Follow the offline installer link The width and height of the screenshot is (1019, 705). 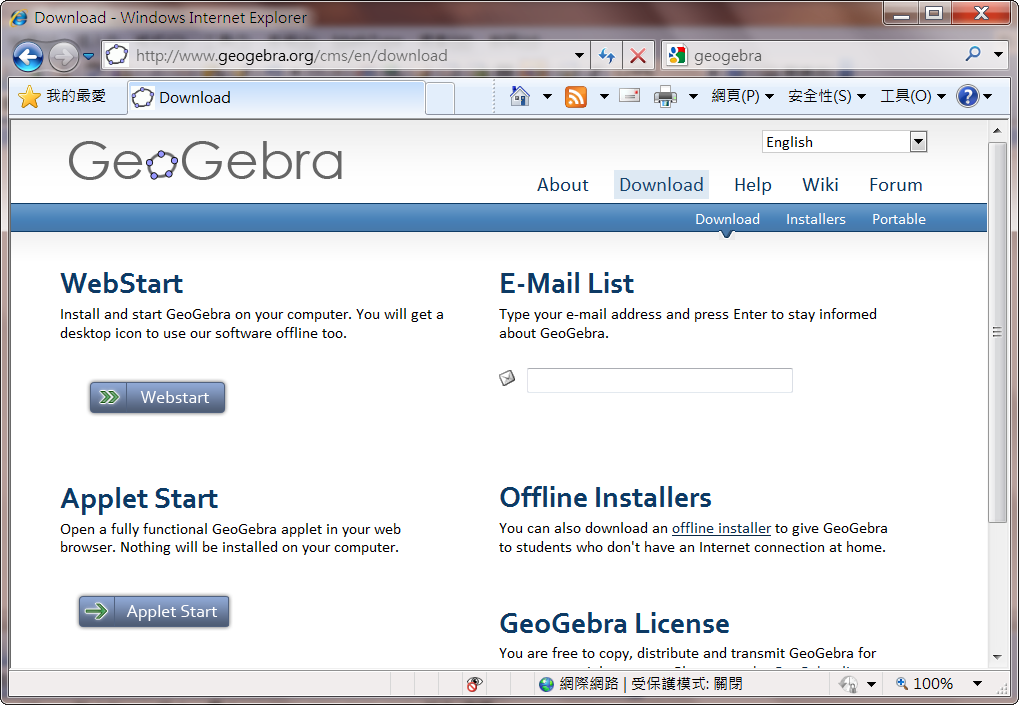pos(721,528)
